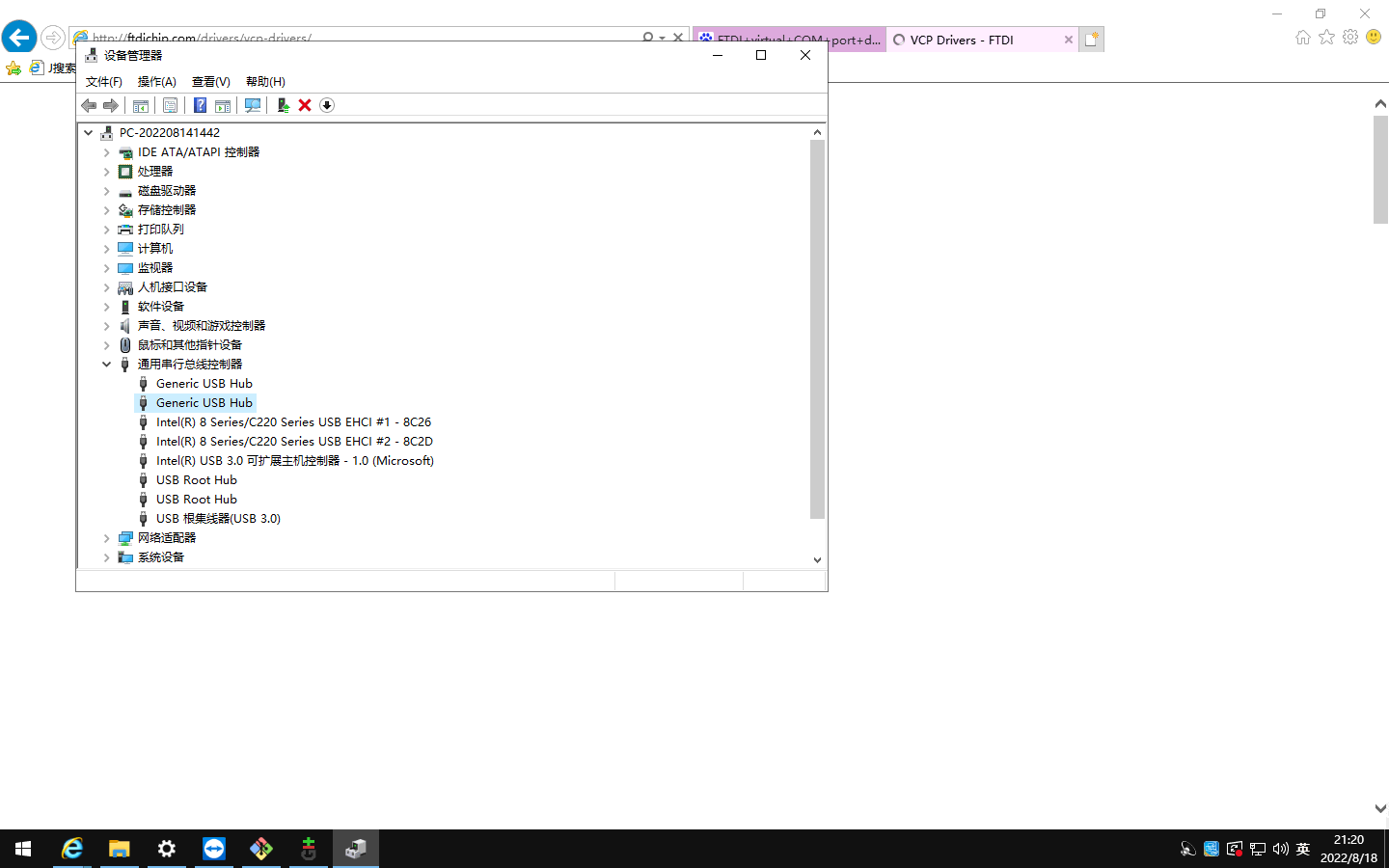
Task: Toggle the show/hide action pane toolbar icon
Action: 223,105
